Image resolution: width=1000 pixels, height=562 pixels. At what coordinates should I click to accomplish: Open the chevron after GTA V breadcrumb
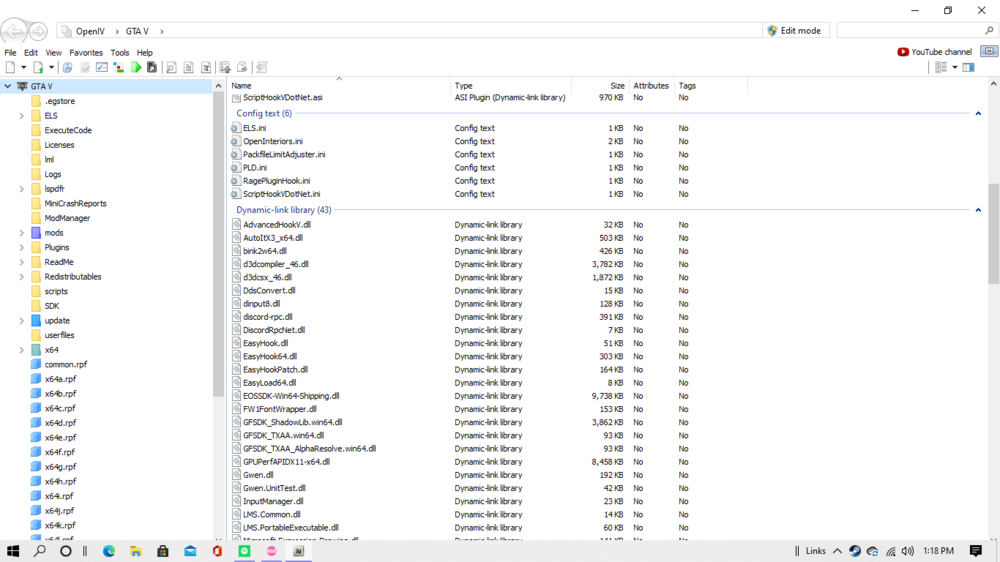click(x=162, y=31)
